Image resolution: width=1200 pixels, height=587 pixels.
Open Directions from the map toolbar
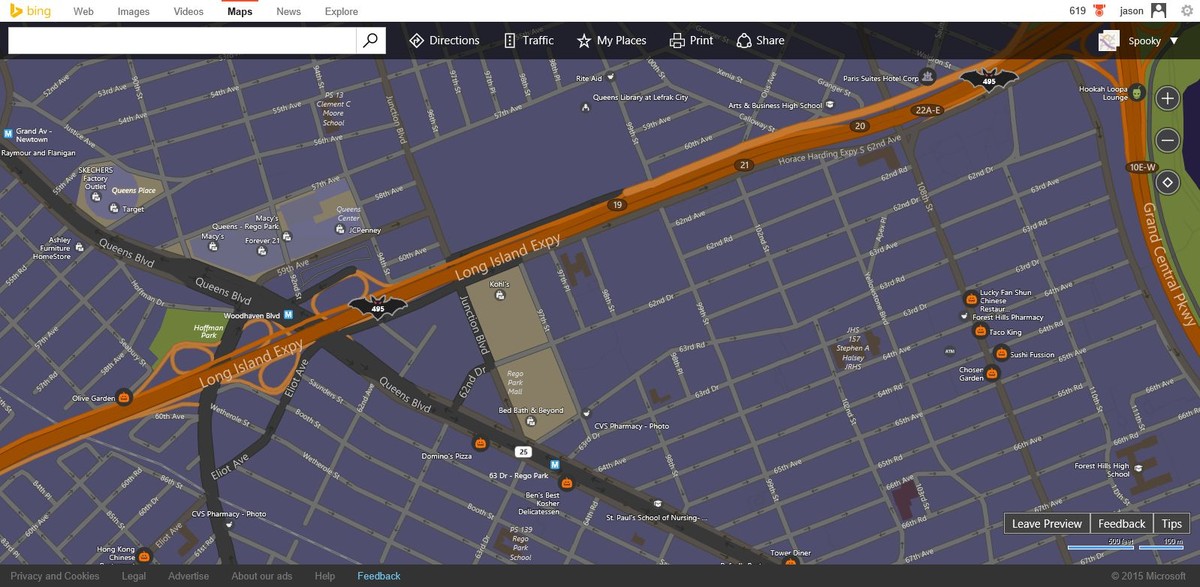point(444,41)
